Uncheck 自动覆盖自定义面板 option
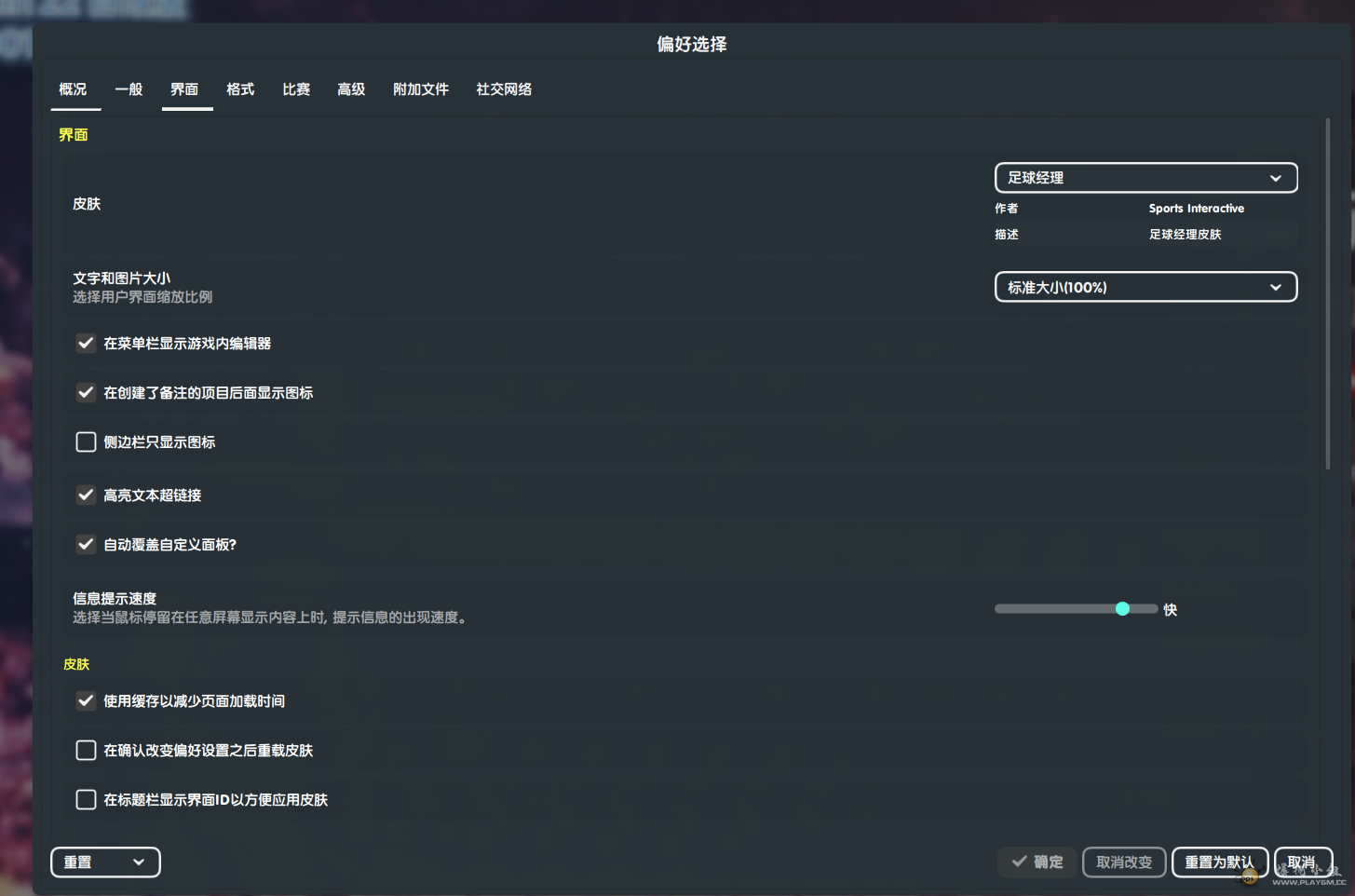 (86, 545)
